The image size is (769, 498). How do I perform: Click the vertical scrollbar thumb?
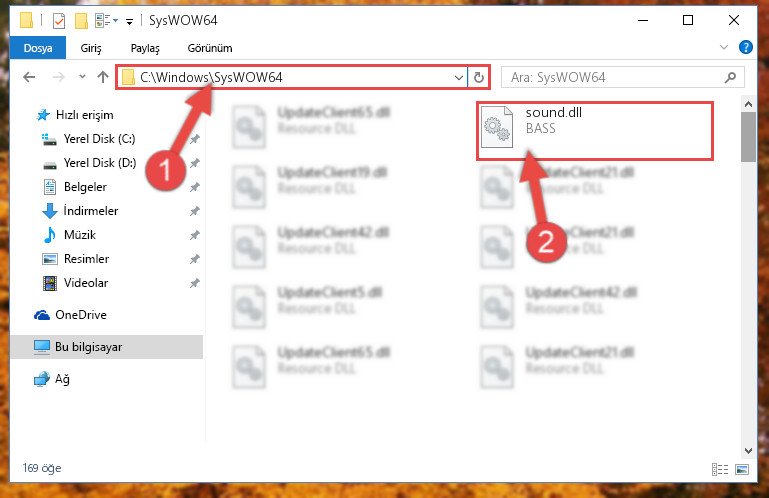click(748, 136)
